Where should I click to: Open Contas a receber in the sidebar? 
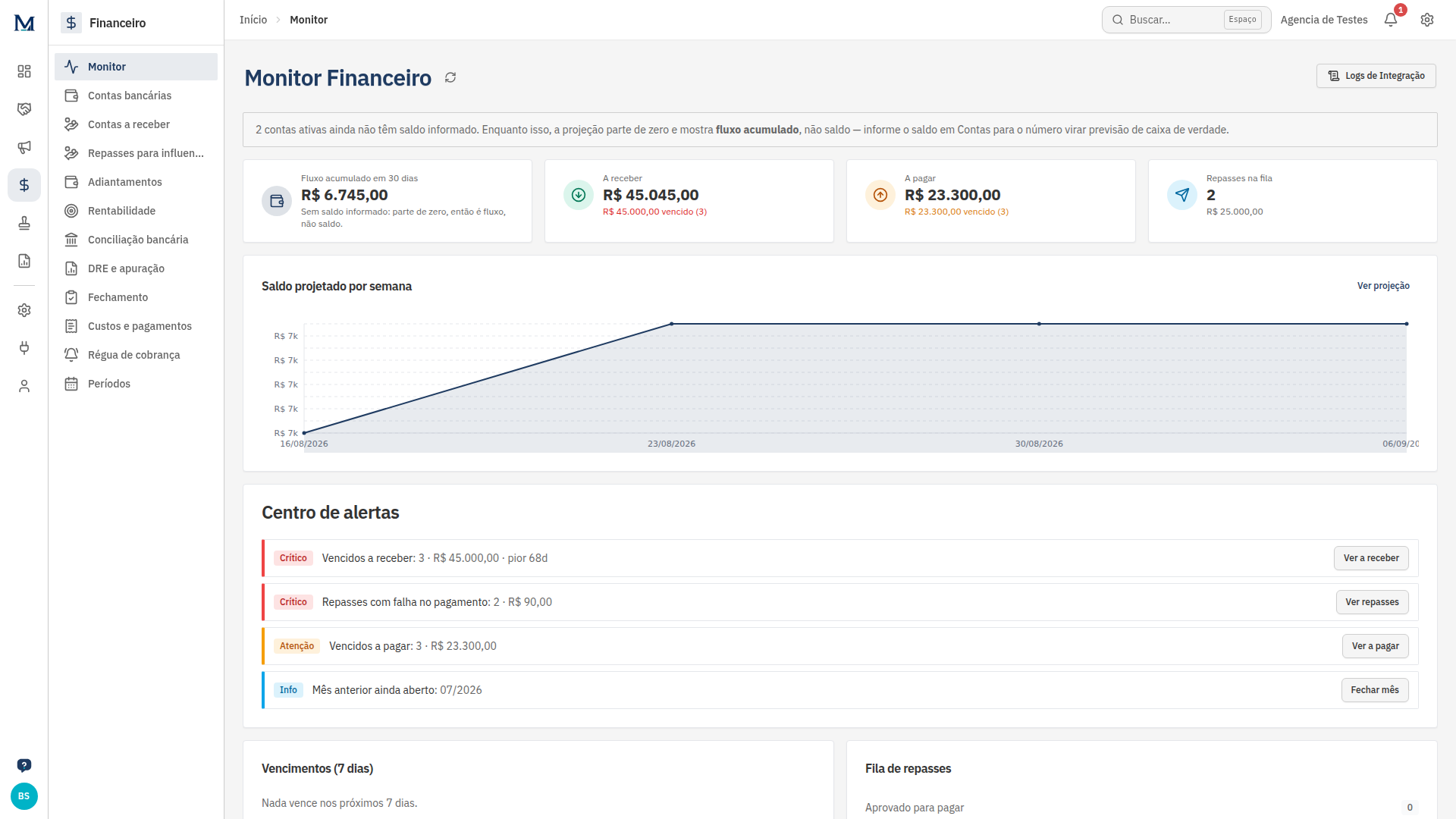tap(136, 124)
